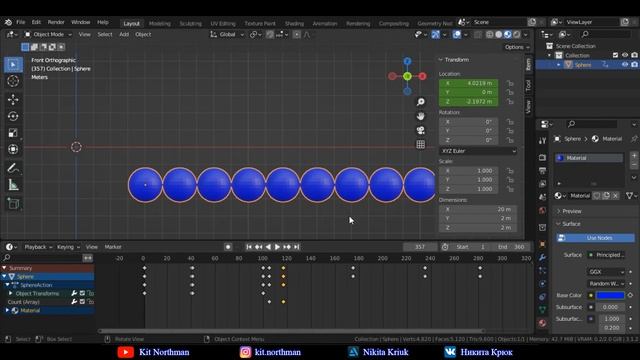Play the animation forward
This screenshot has height=360, width=640.
(277, 247)
